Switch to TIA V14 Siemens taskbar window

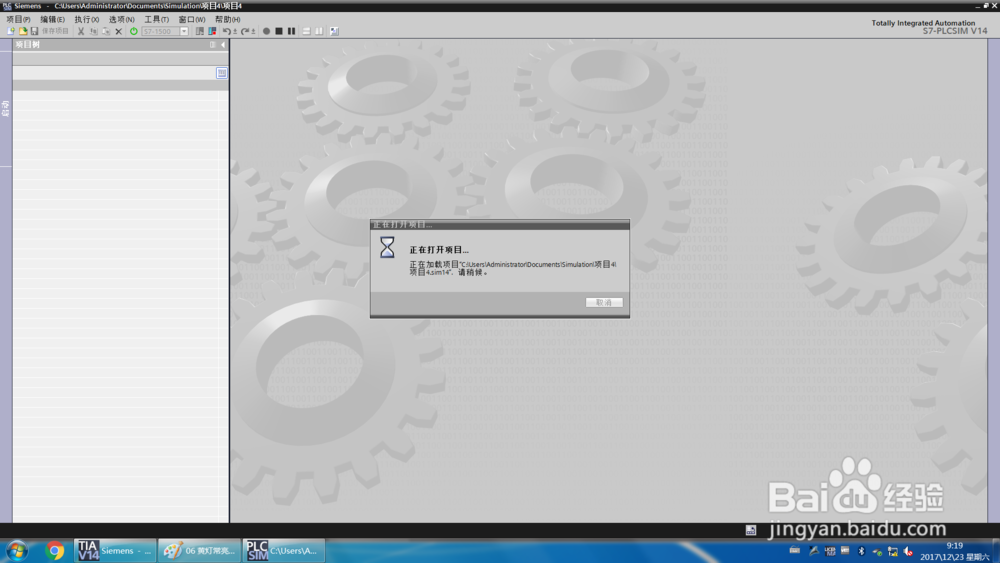114,550
